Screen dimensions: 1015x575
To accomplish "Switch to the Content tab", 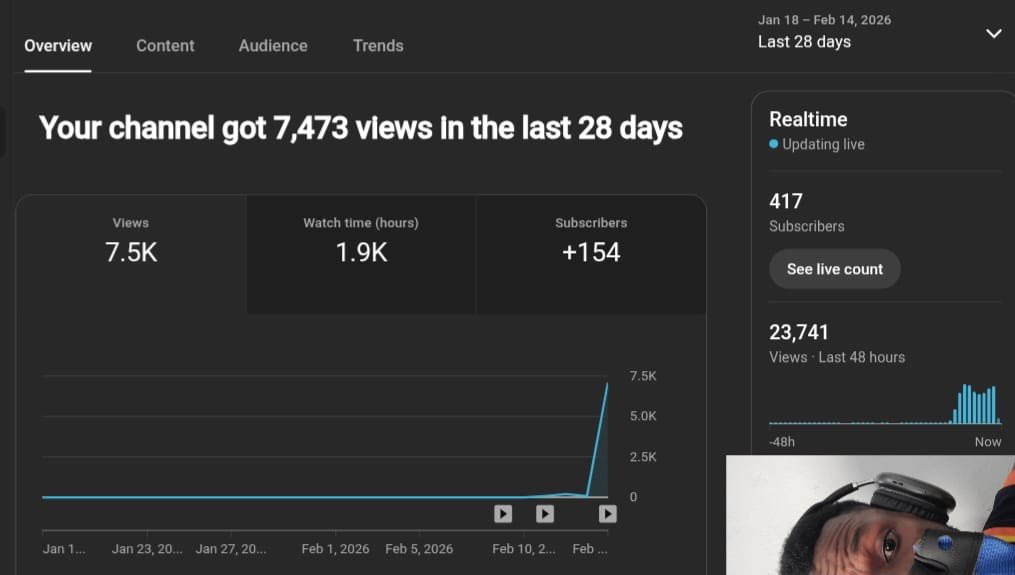I will coord(165,46).
